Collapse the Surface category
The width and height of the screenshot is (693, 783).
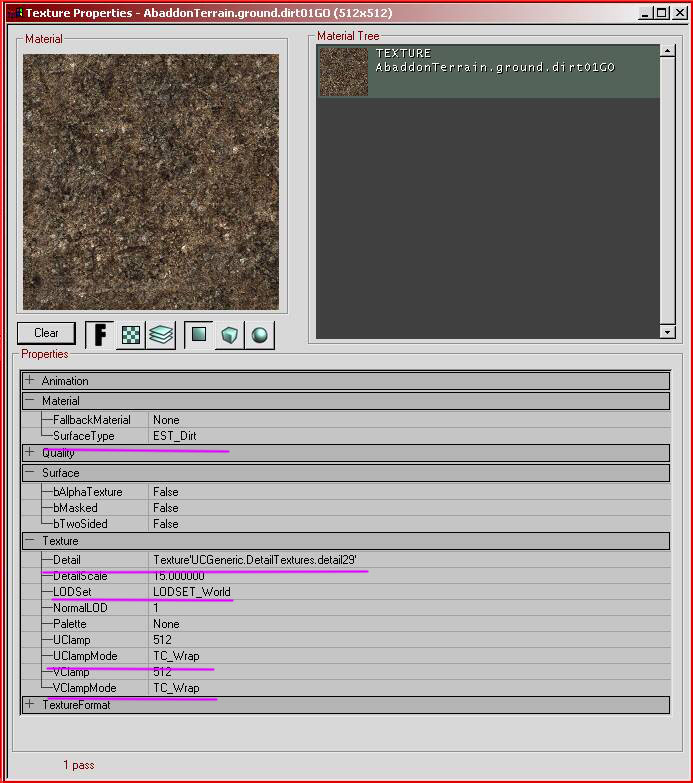(29, 472)
